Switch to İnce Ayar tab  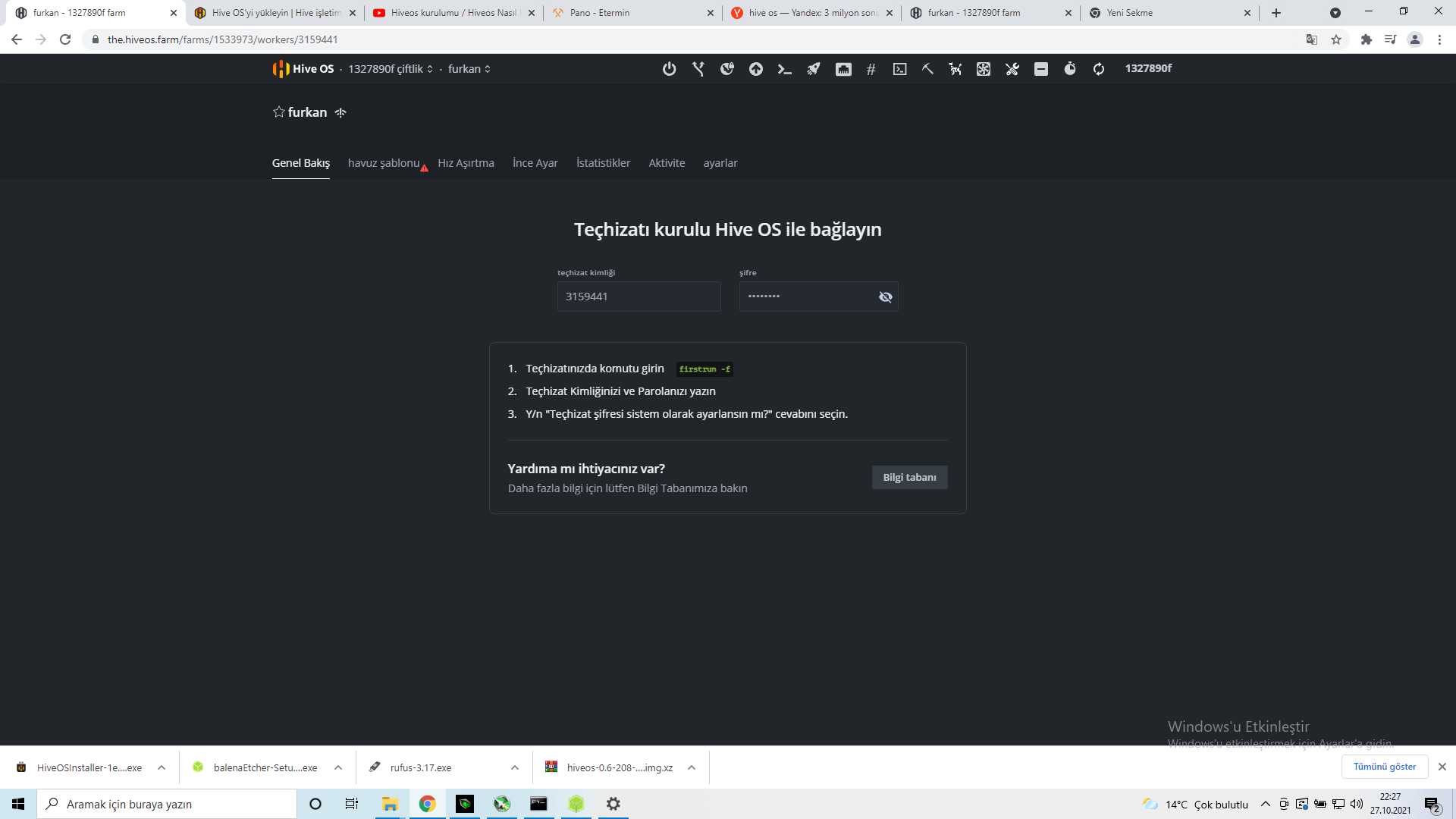535,163
